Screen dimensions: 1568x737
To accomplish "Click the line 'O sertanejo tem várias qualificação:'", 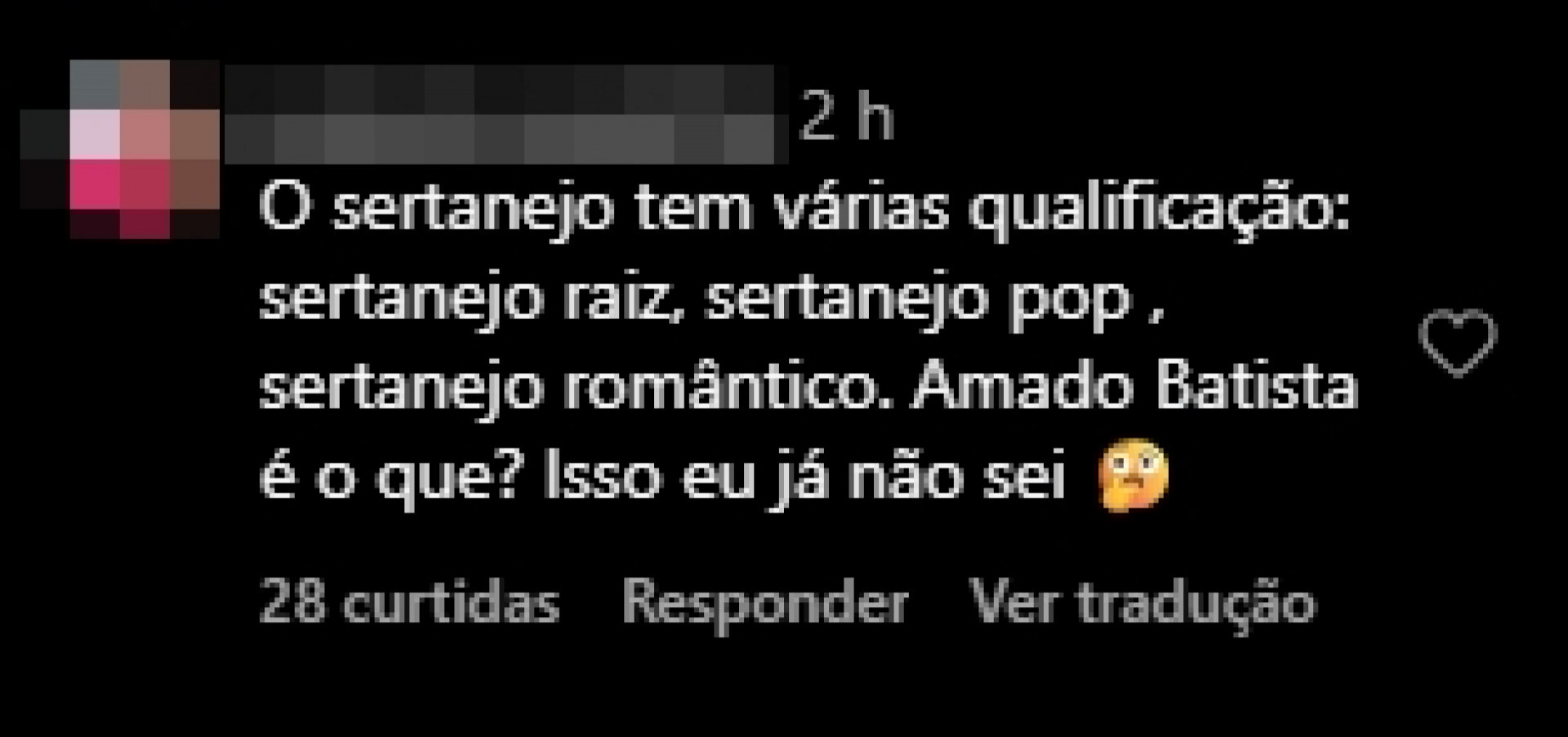I will [804, 211].
